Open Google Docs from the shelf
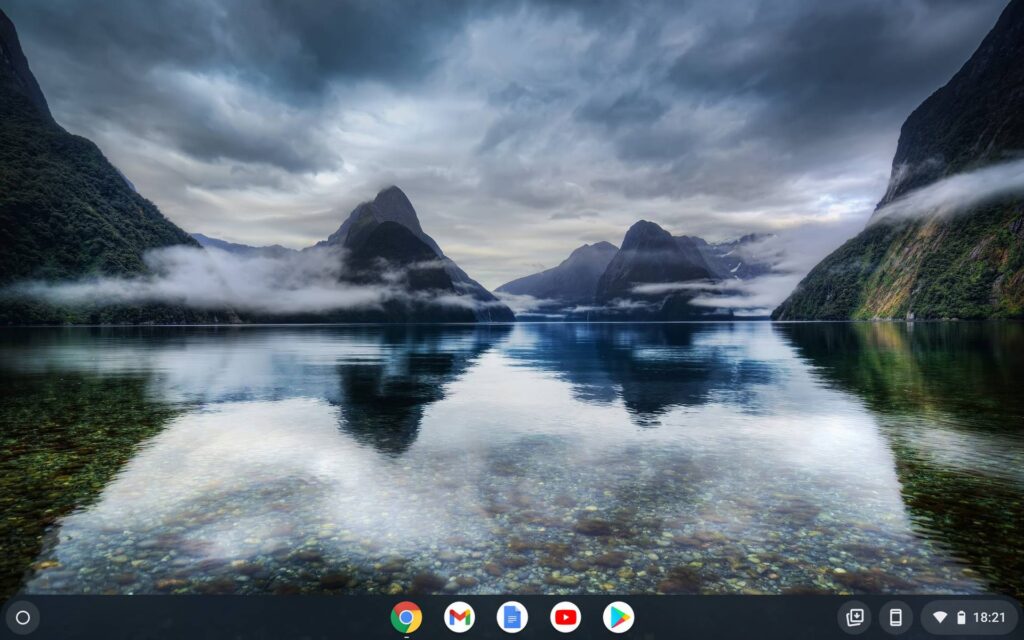The image size is (1024, 640). (x=512, y=617)
